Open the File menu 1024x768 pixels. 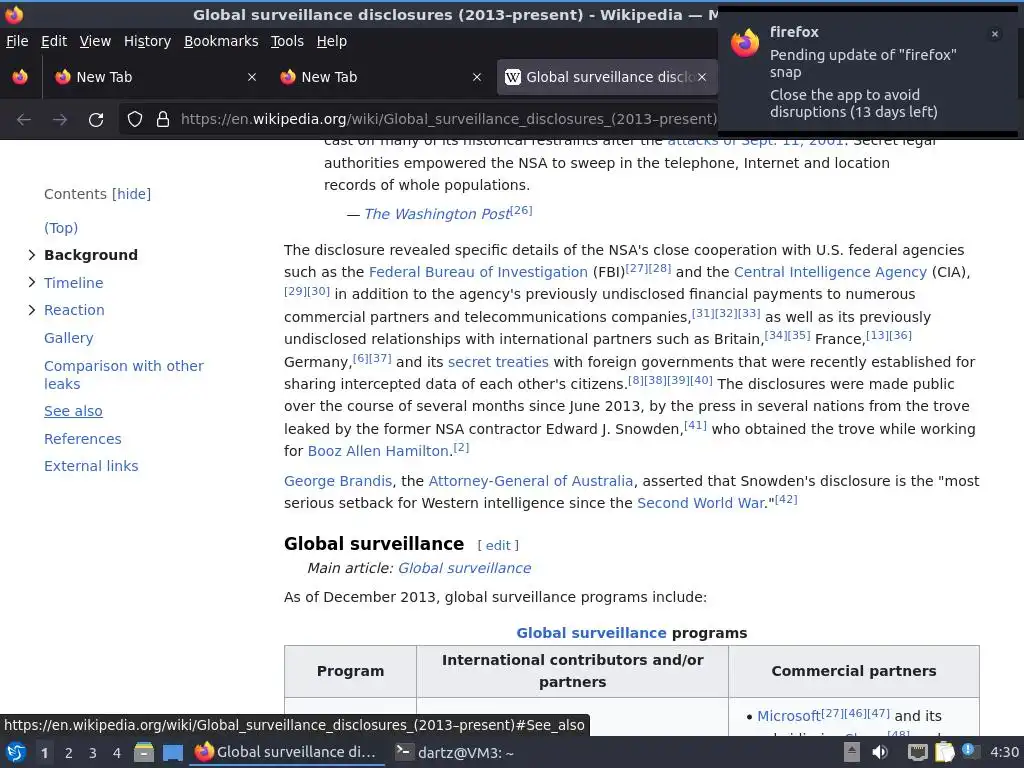[x=17, y=41]
